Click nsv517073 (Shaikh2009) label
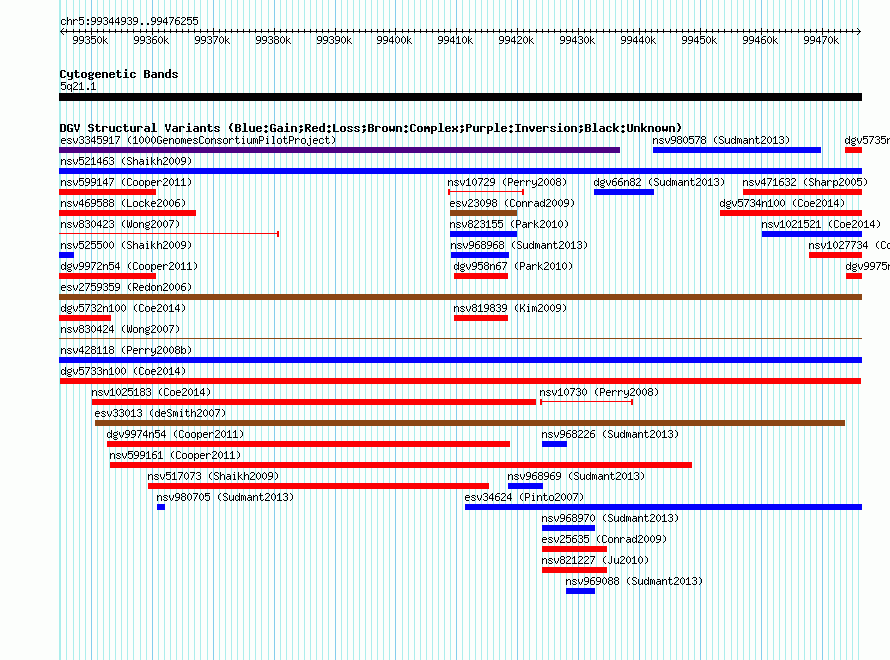The width and height of the screenshot is (890, 660). click(x=213, y=476)
